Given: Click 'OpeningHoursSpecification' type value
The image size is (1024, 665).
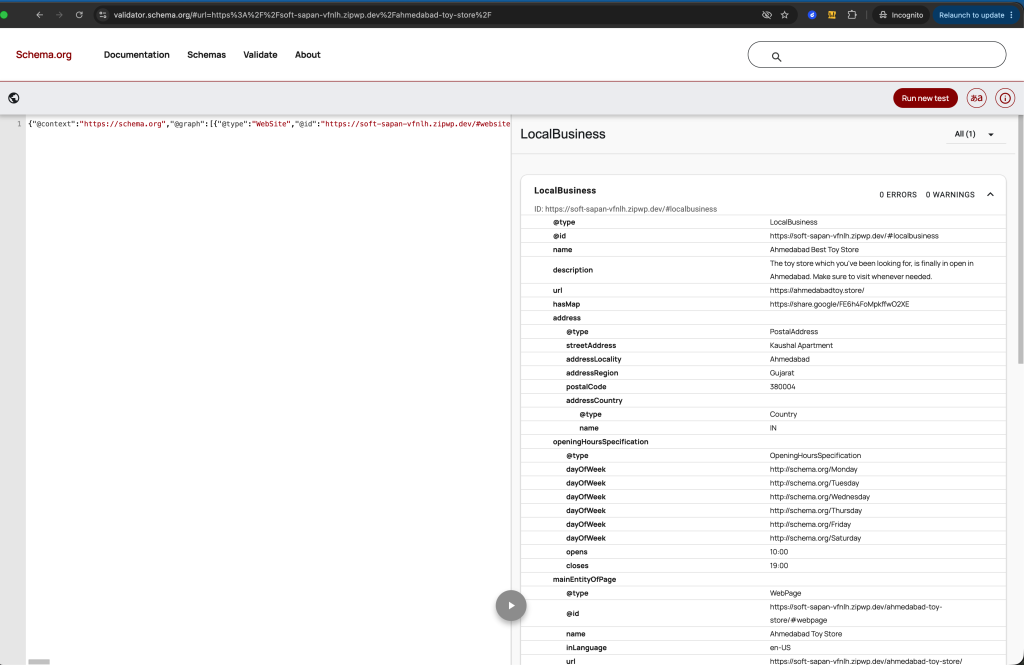Looking at the screenshot, I should tap(815, 455).
